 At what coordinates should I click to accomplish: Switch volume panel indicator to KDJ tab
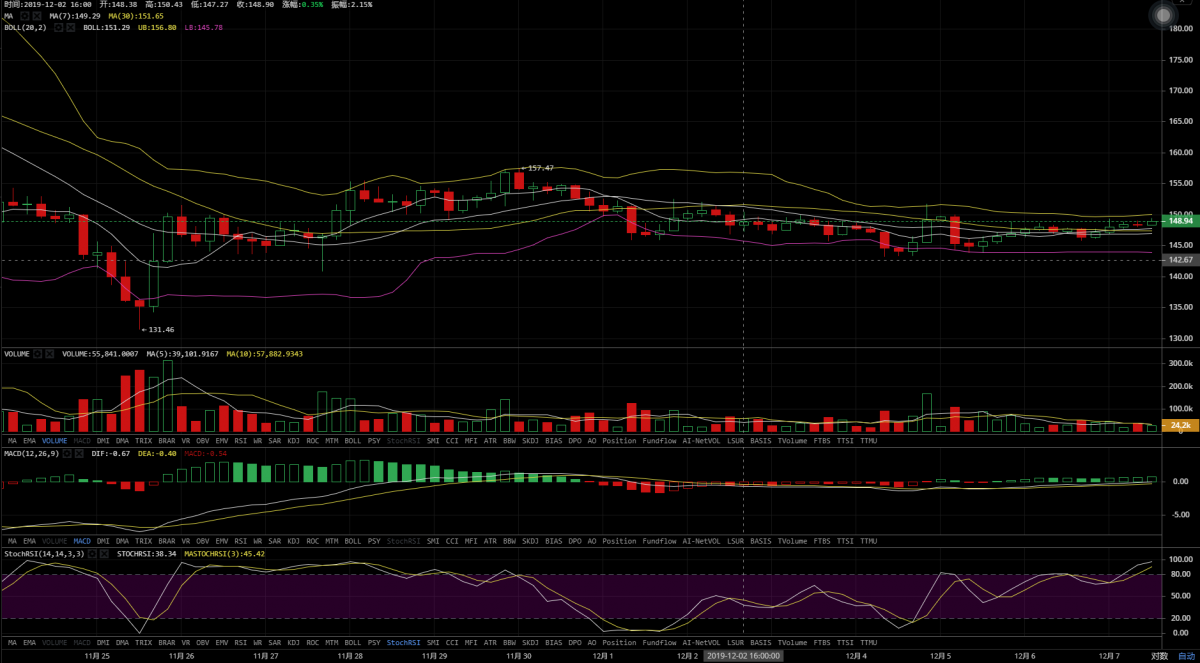click(x=293, y=441)
